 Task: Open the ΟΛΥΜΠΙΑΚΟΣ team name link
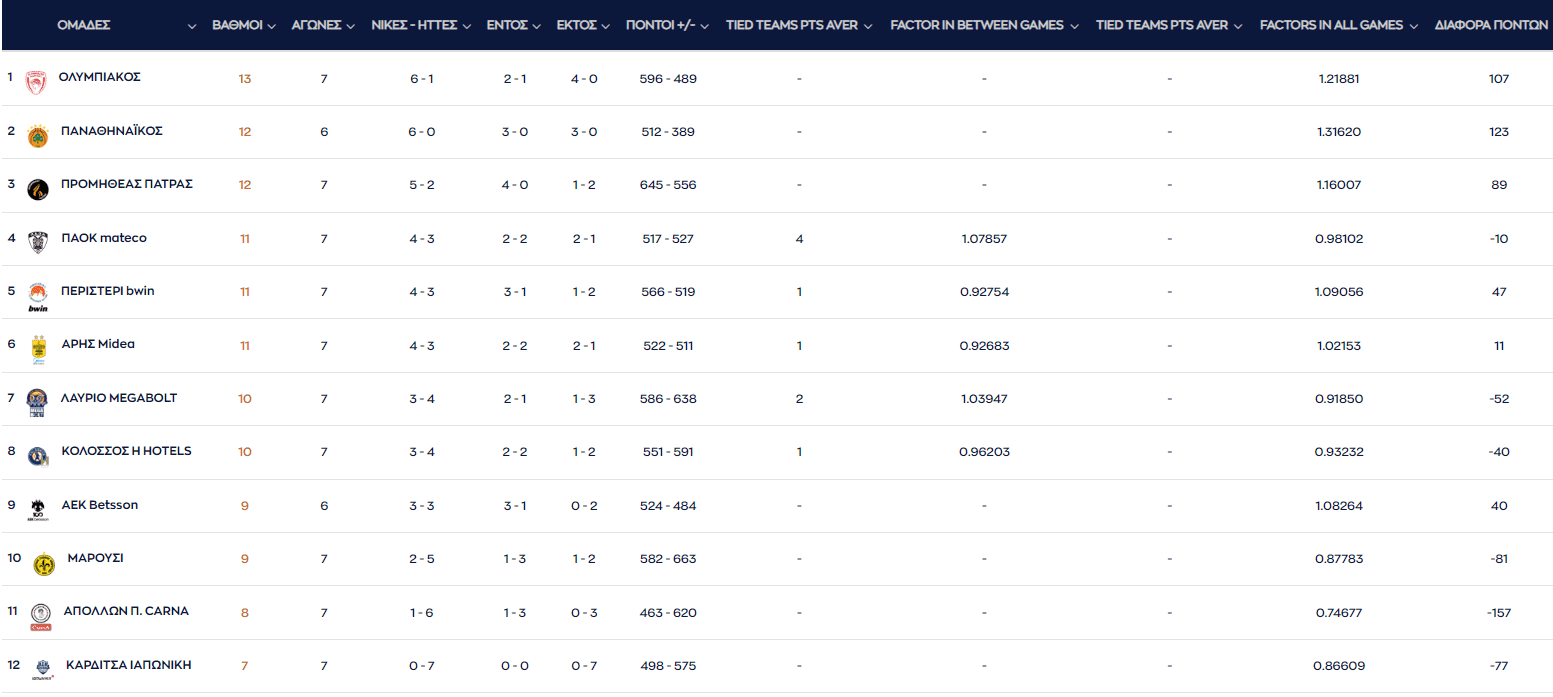point(99,77)
